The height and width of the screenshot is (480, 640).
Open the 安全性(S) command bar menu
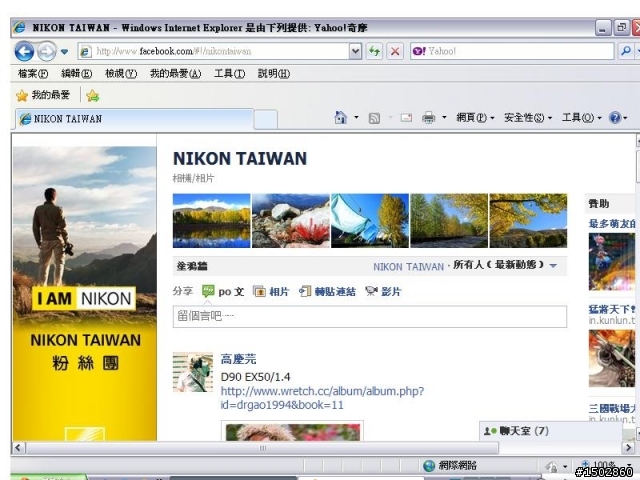pyautogui.click(x=528, y=118)
